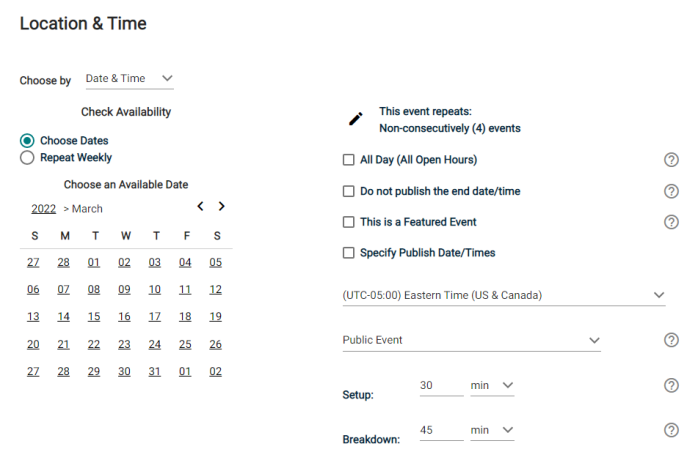Click the Breakdown 45 minutes field
Screen dimensions: 698x452
(x=441, y=431)
